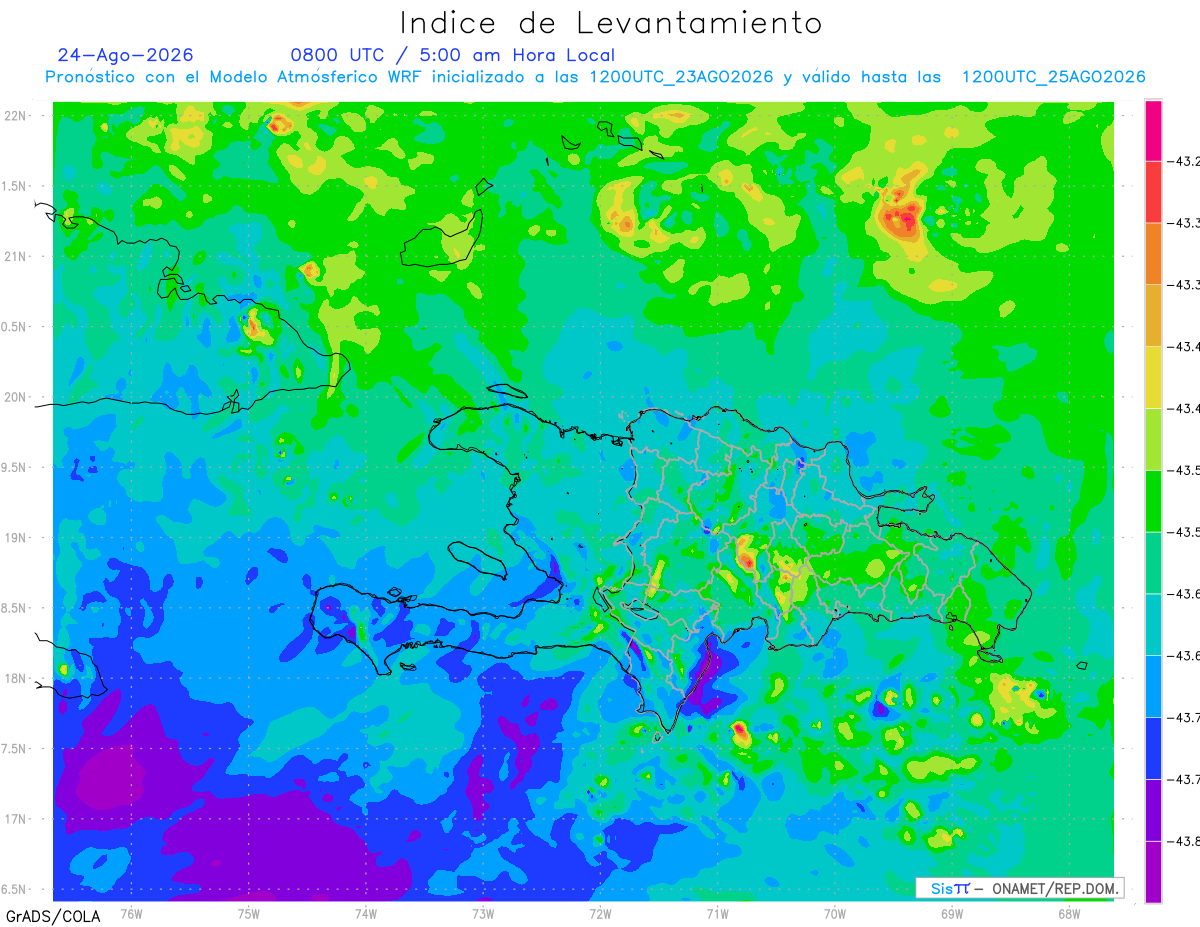Click the '71W' longitude label

[x=717, y=913]
